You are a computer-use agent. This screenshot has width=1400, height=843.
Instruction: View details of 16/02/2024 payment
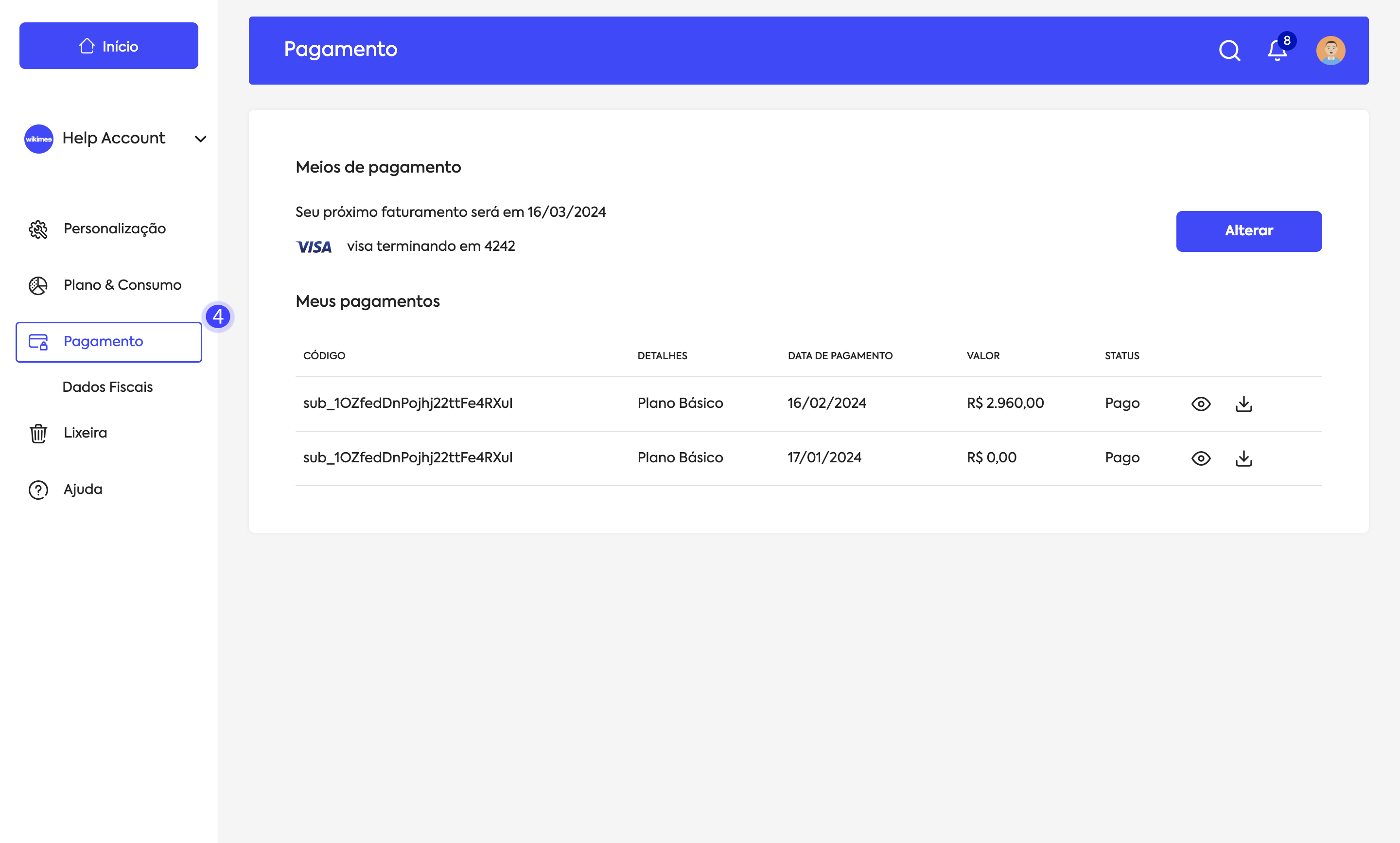tap(1201, 404)
